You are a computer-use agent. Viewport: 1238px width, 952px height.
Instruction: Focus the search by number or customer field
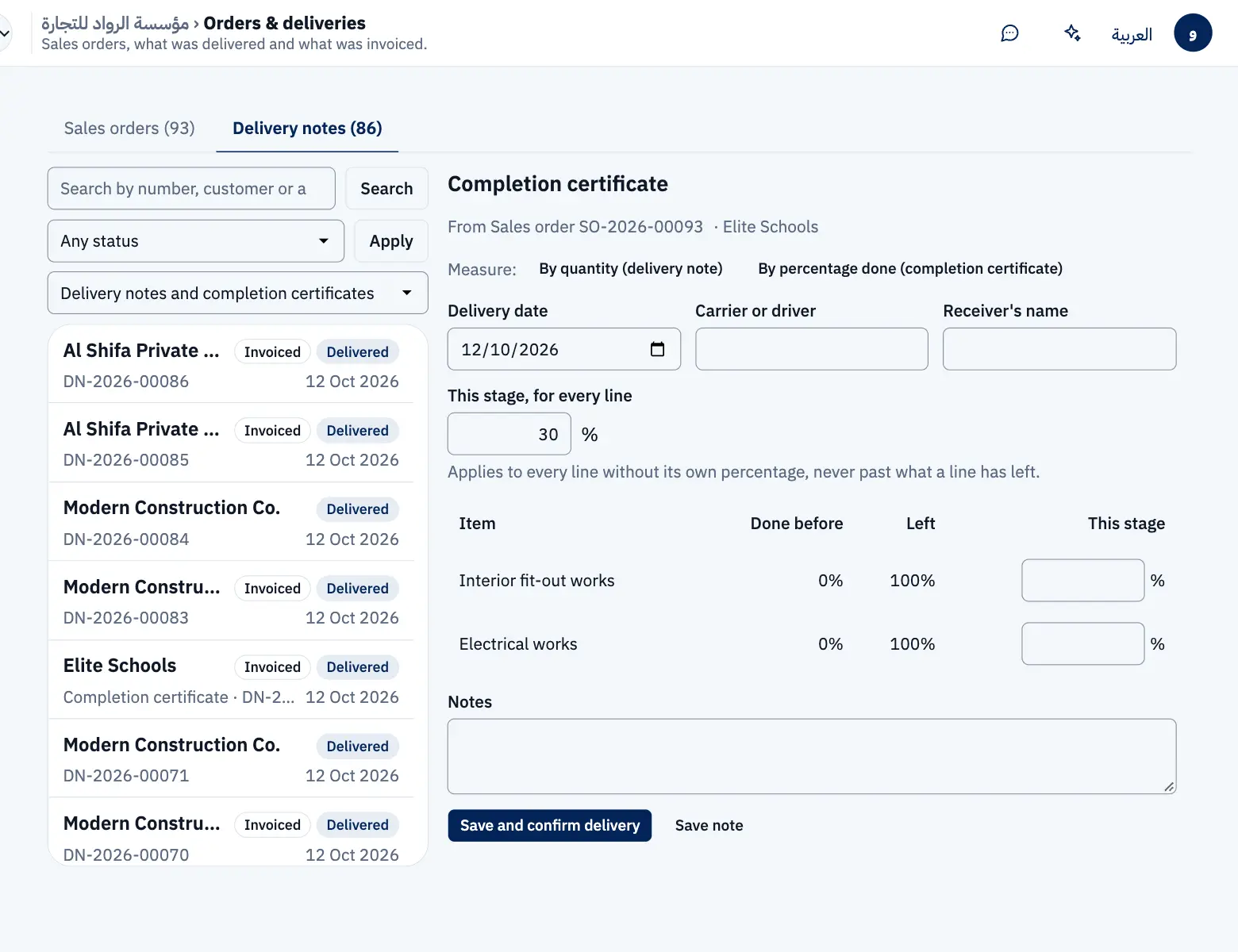191,189
